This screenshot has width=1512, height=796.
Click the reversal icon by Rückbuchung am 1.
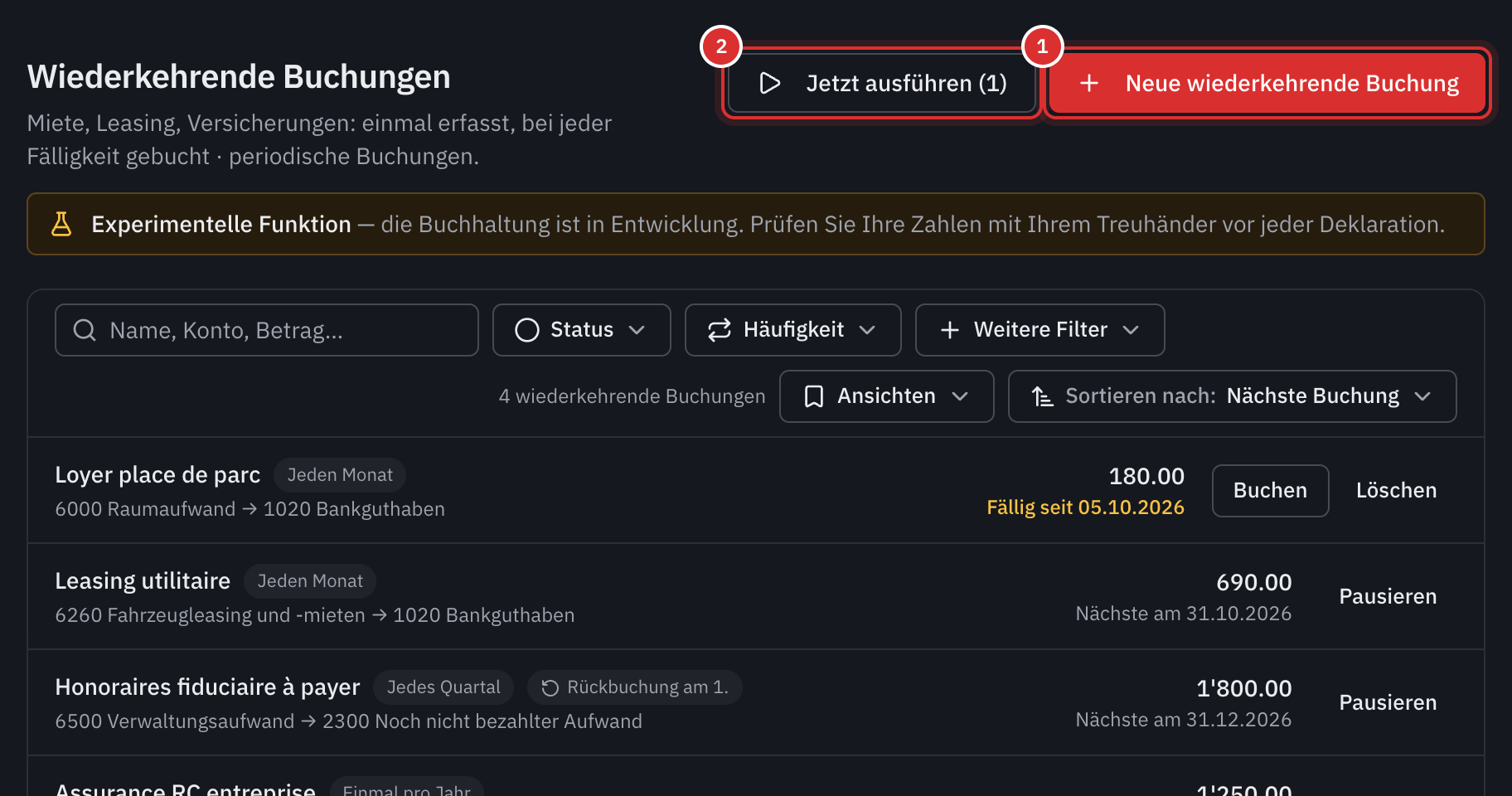(550, 687)
